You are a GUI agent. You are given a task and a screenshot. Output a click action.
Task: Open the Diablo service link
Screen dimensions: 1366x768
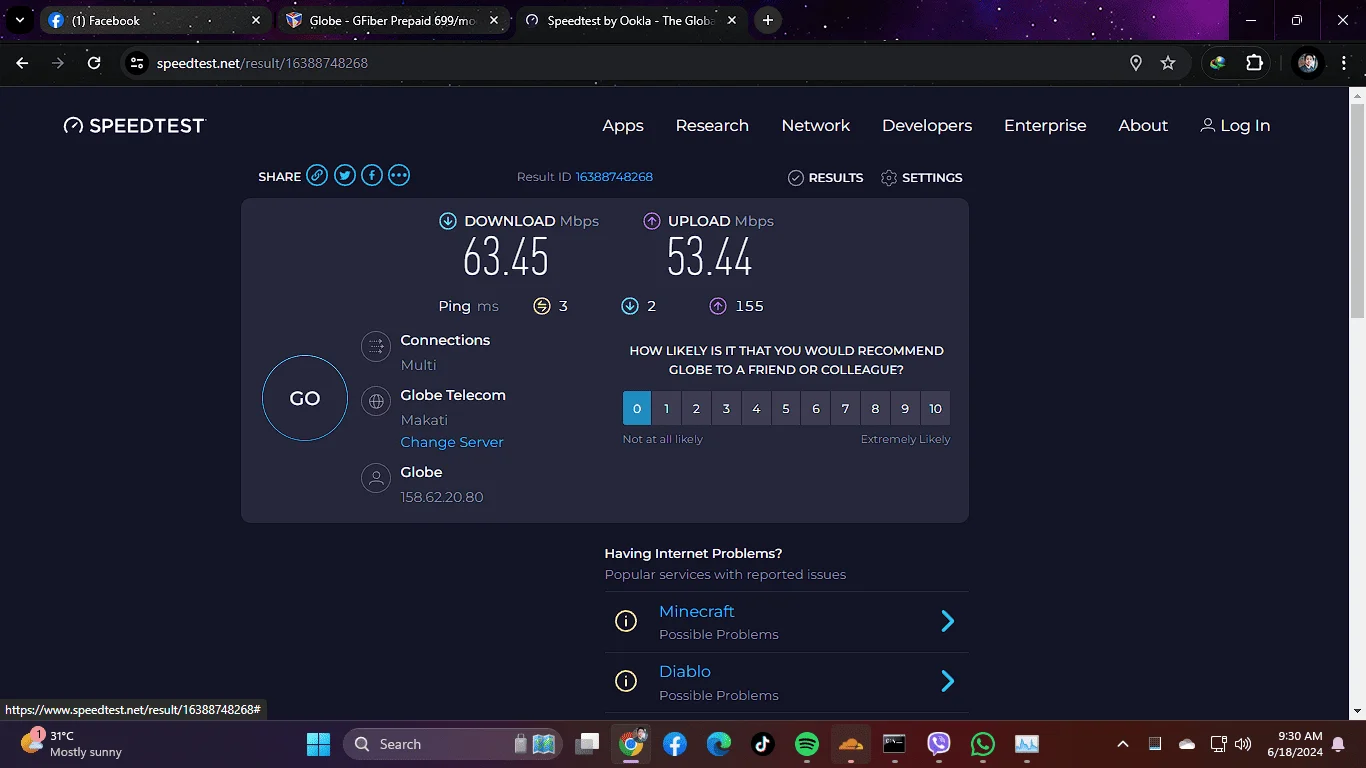[x=685, y=671]
